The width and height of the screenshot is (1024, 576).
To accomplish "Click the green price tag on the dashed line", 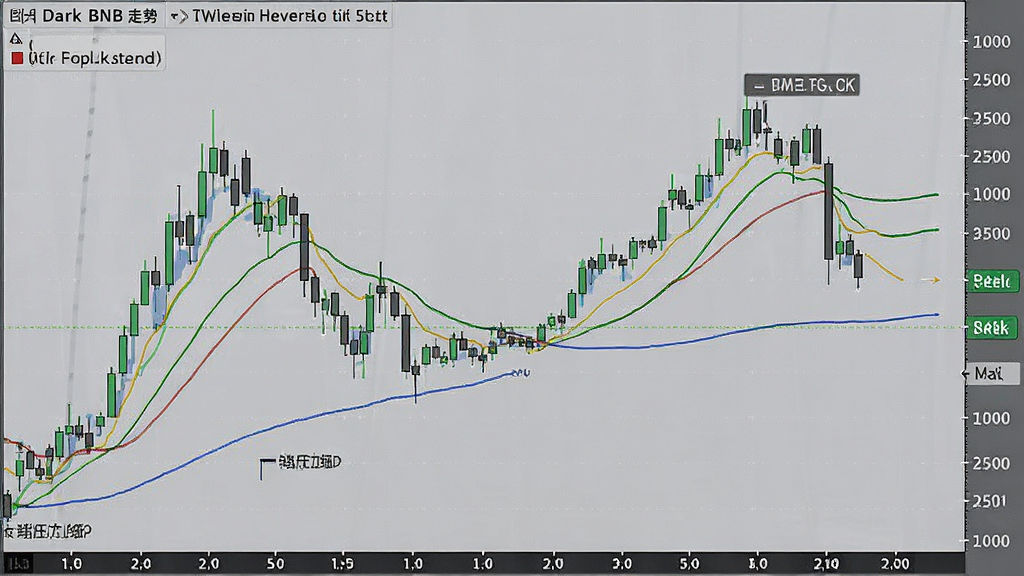I will pos(993,327).
